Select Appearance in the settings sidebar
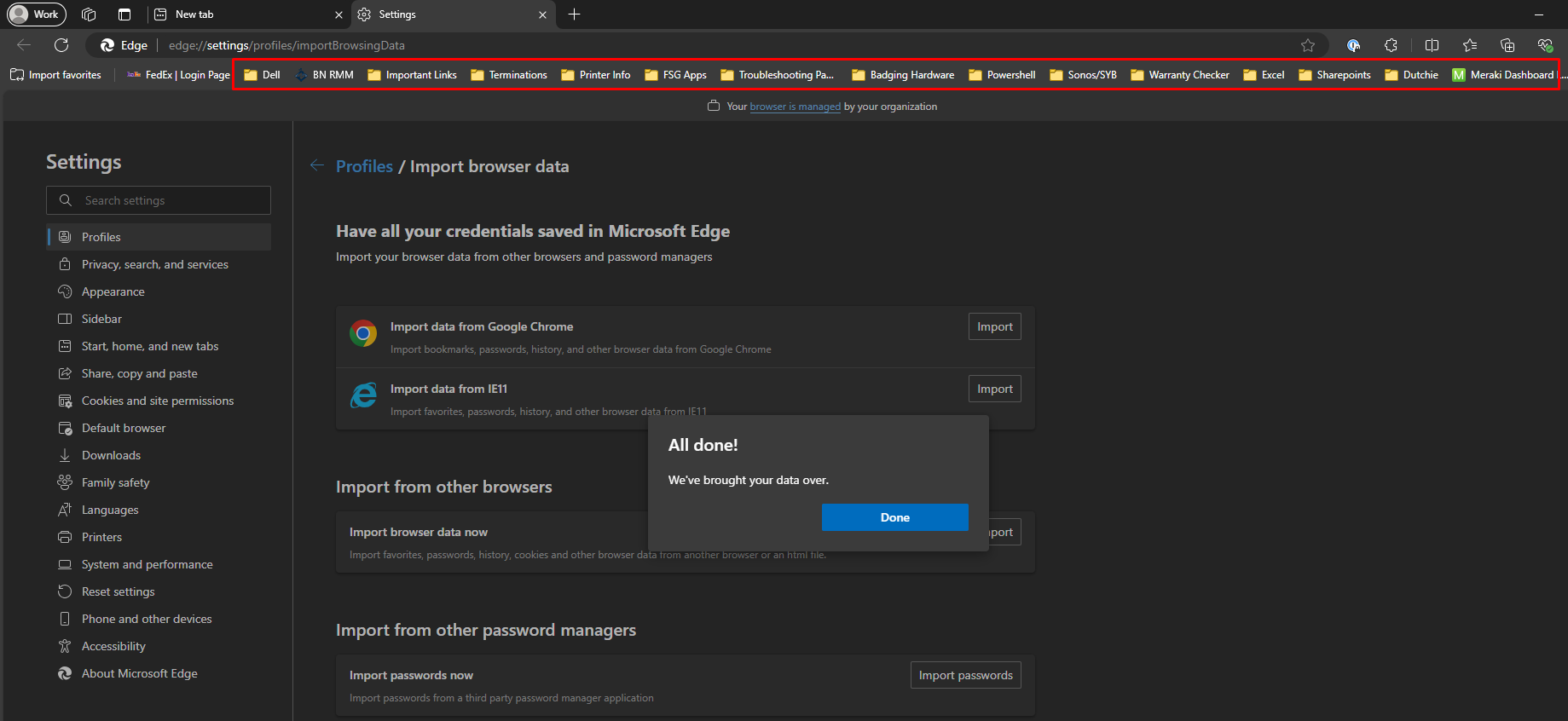The image size is (1568, 721). pyautogui.click(x=113, y=291)
